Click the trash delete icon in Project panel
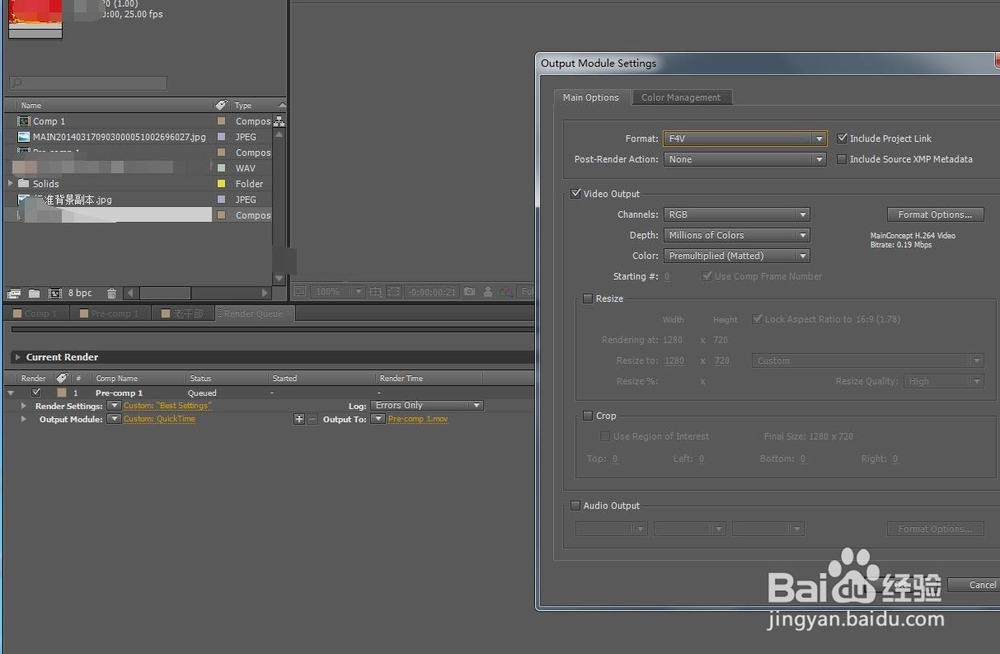Viewport: 1000px width, 654px height. tap(112, 294)
